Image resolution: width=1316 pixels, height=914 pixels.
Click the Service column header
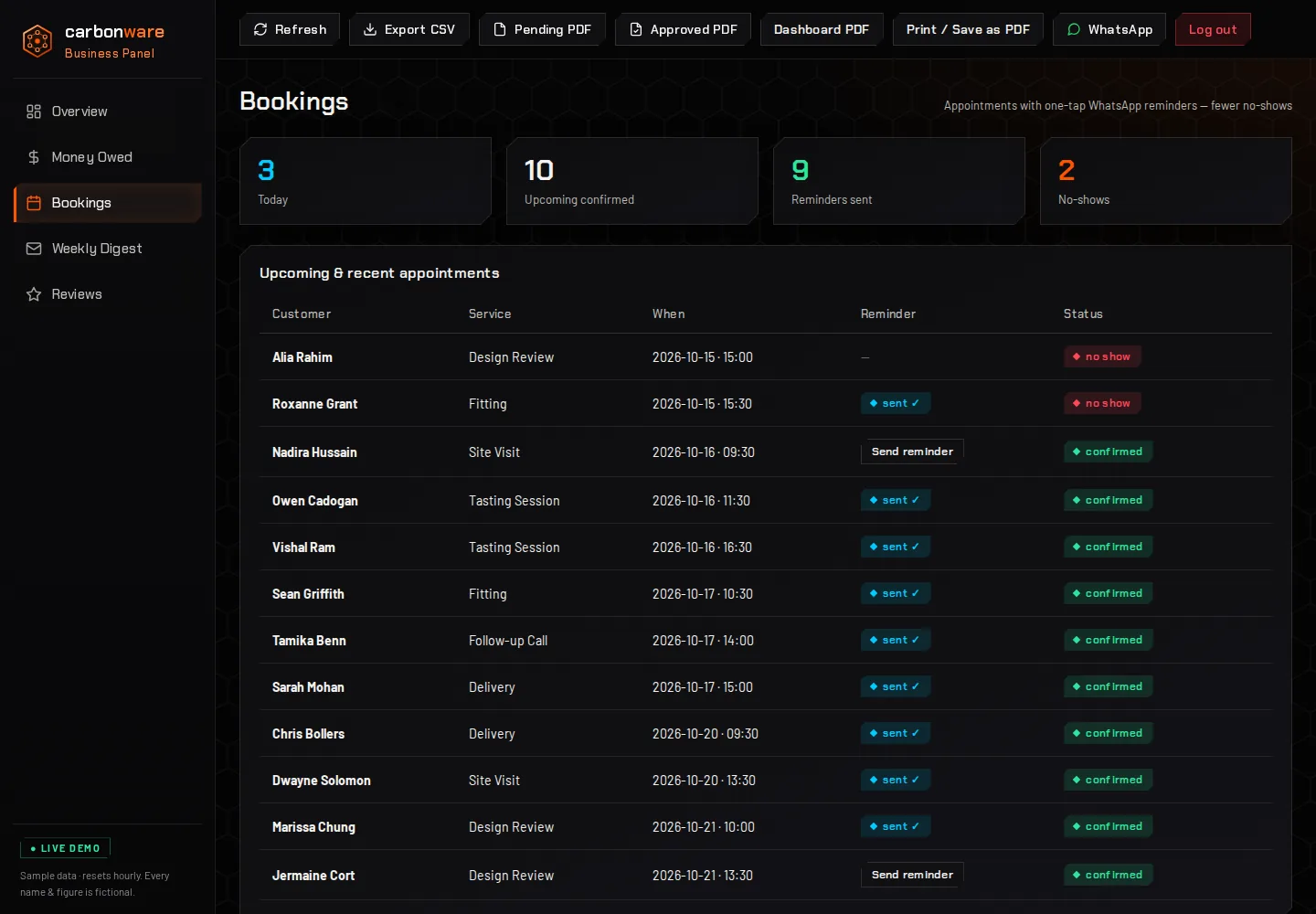490,314
